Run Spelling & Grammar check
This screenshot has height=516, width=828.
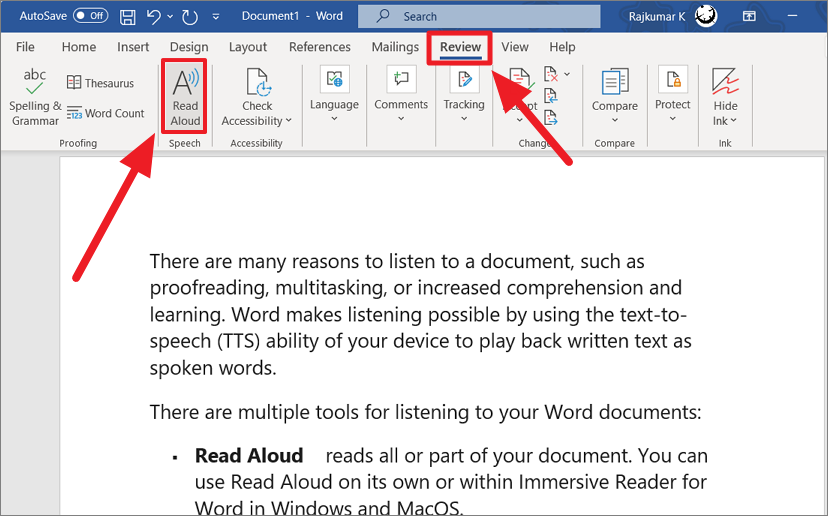coord(35,97)
